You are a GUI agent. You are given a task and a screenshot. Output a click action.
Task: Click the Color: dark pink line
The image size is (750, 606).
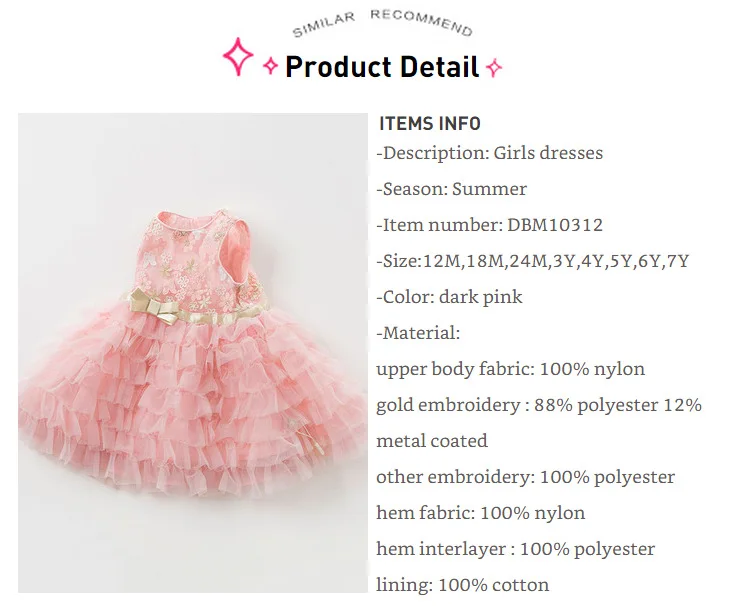(449, 297)
